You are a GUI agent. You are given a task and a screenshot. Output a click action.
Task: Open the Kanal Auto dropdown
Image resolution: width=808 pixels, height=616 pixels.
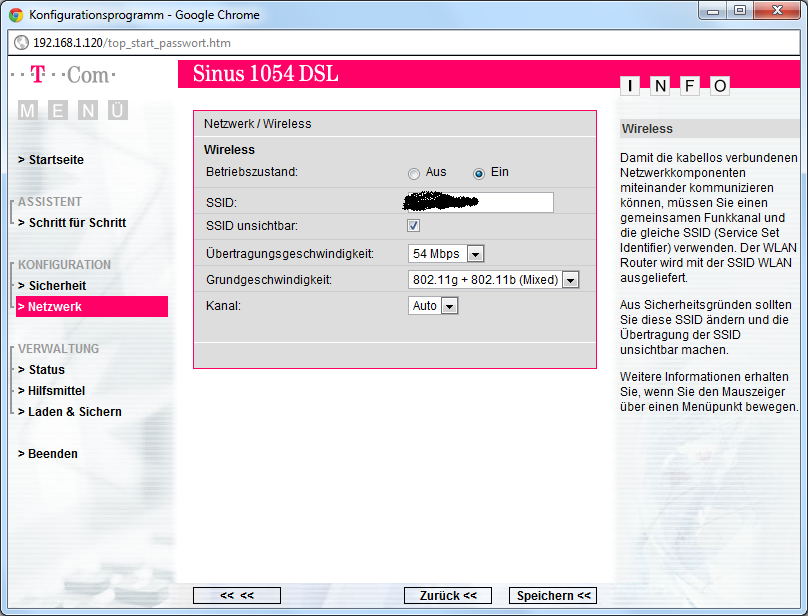click(x=433, y=306)
